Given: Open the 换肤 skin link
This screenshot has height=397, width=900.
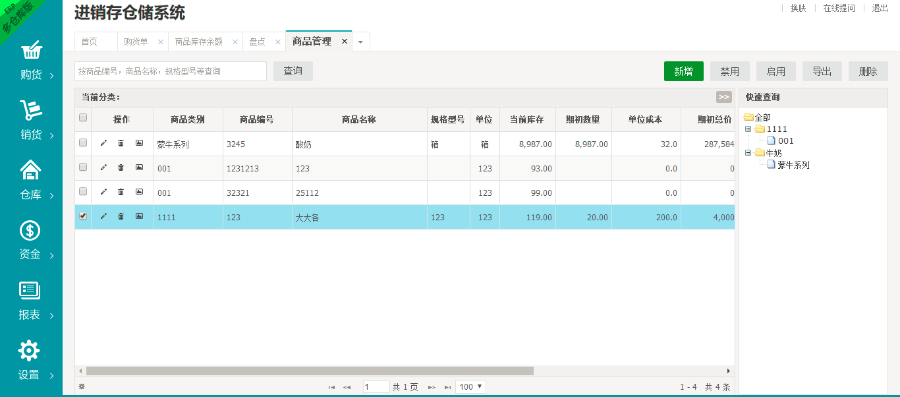Looking at the screenshot, I should tap(798, 8).
